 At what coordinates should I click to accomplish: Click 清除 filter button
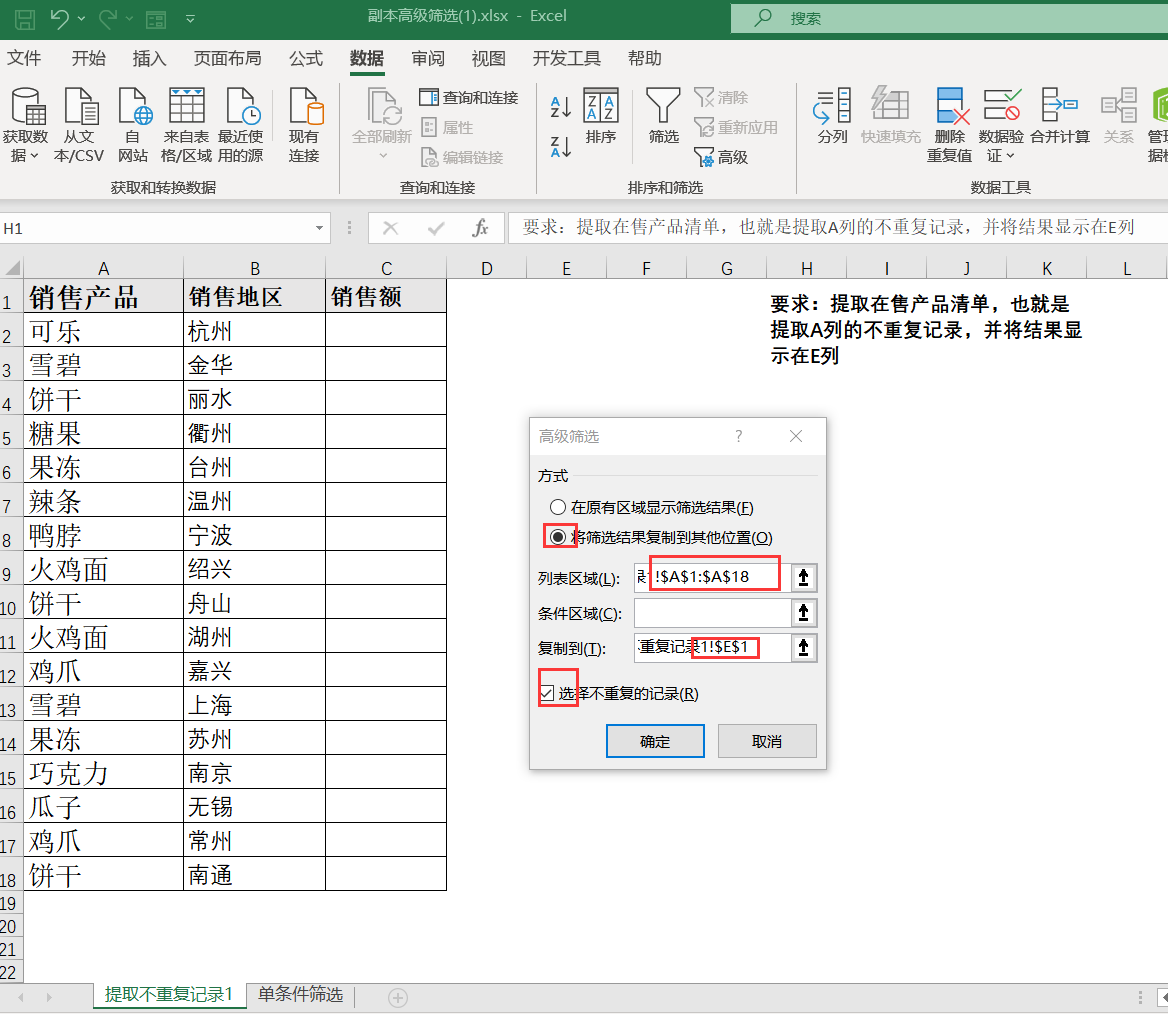pyautogui.click(x=721, y=98)
